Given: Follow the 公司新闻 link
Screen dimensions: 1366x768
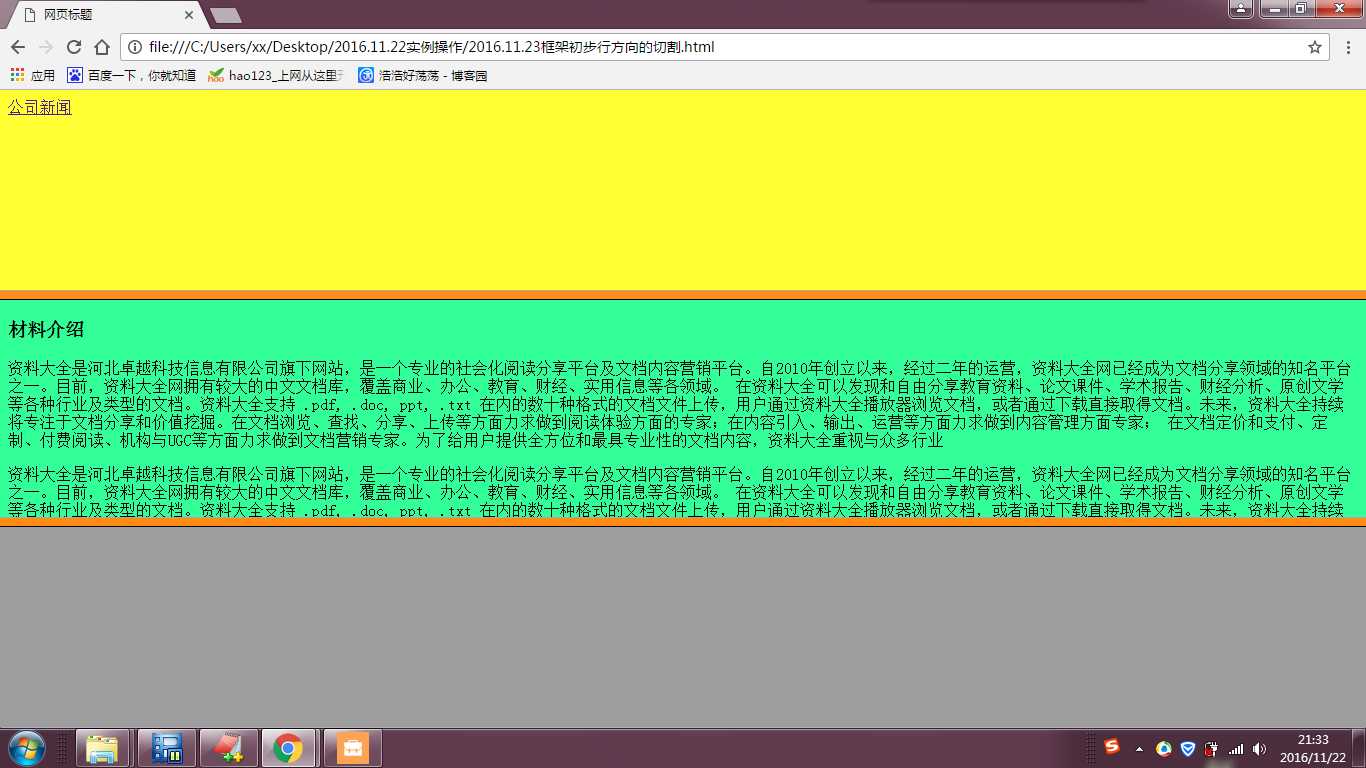Looking at the screenshot, I should [x=40, y=108].
